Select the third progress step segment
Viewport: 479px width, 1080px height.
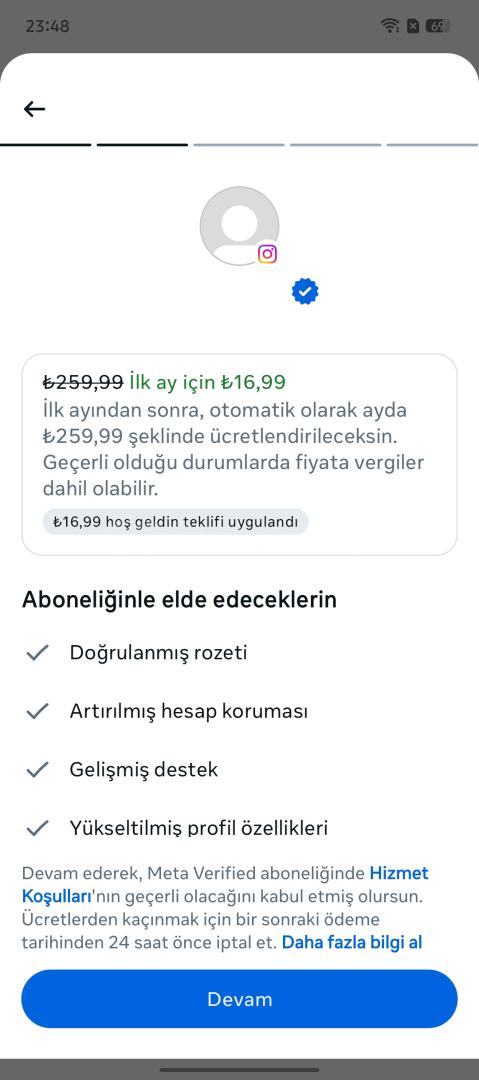[239, 145]
